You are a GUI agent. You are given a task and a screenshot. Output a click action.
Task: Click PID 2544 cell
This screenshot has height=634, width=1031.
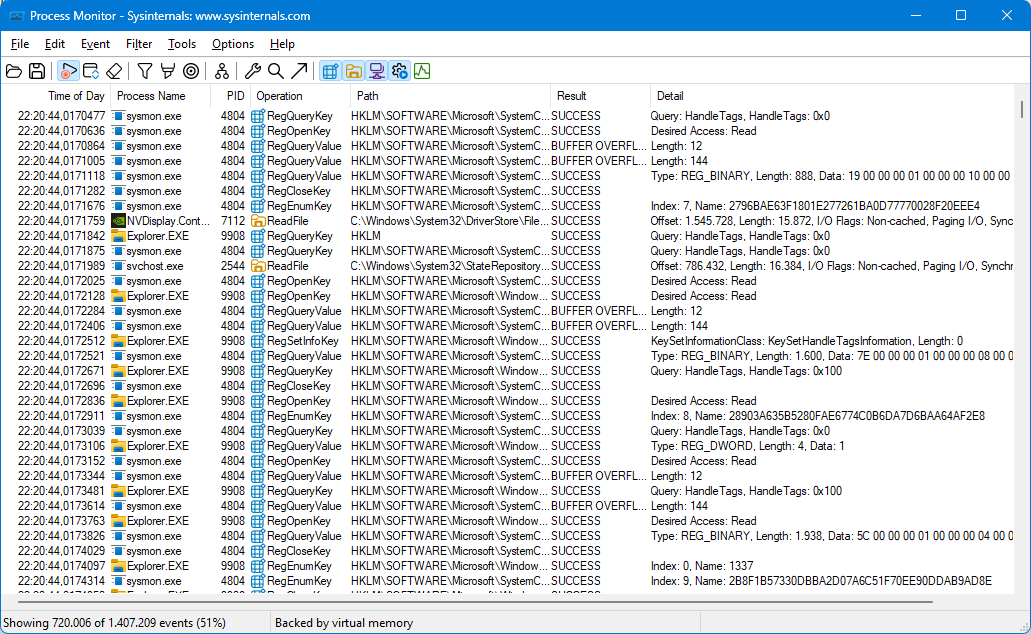(x=233, y=266)
